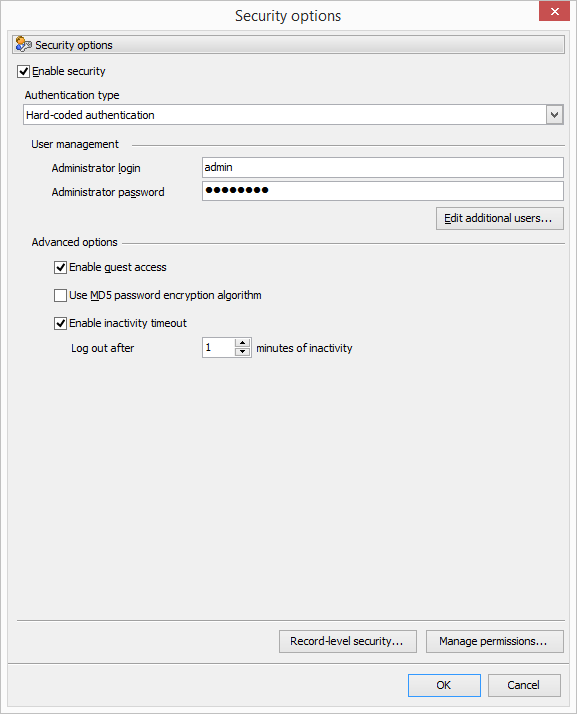Click the Cancel button
Viewport: 577px width, 714px height.
pos(524,685)
